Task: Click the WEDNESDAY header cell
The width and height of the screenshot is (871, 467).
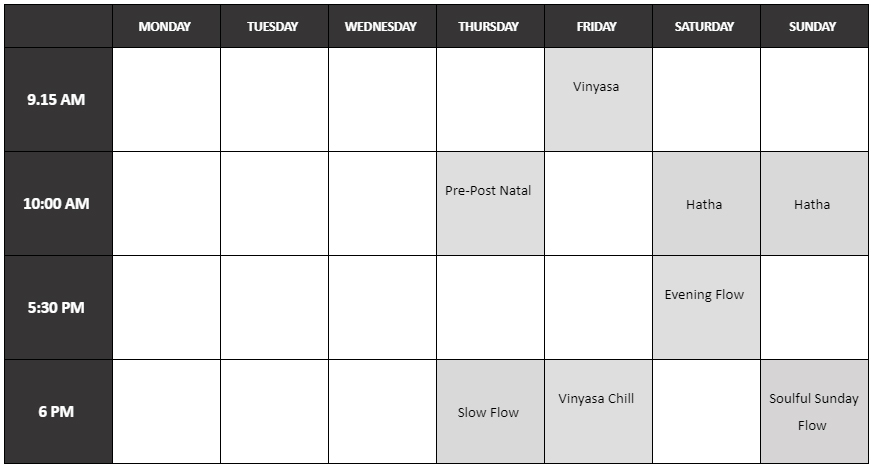Action: pyautogui.click(x=382, y=26)
